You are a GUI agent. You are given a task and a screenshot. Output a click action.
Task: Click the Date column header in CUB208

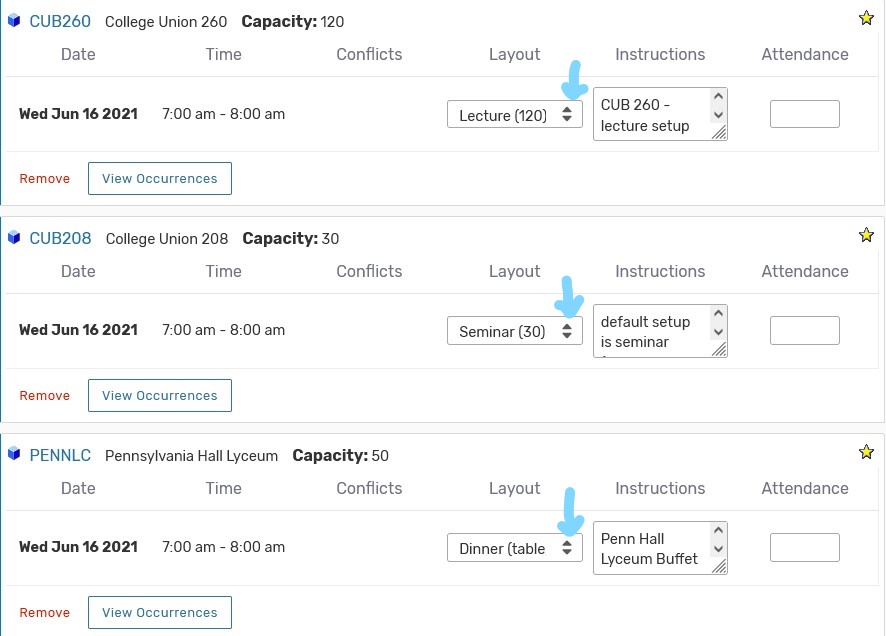point(78,271)
